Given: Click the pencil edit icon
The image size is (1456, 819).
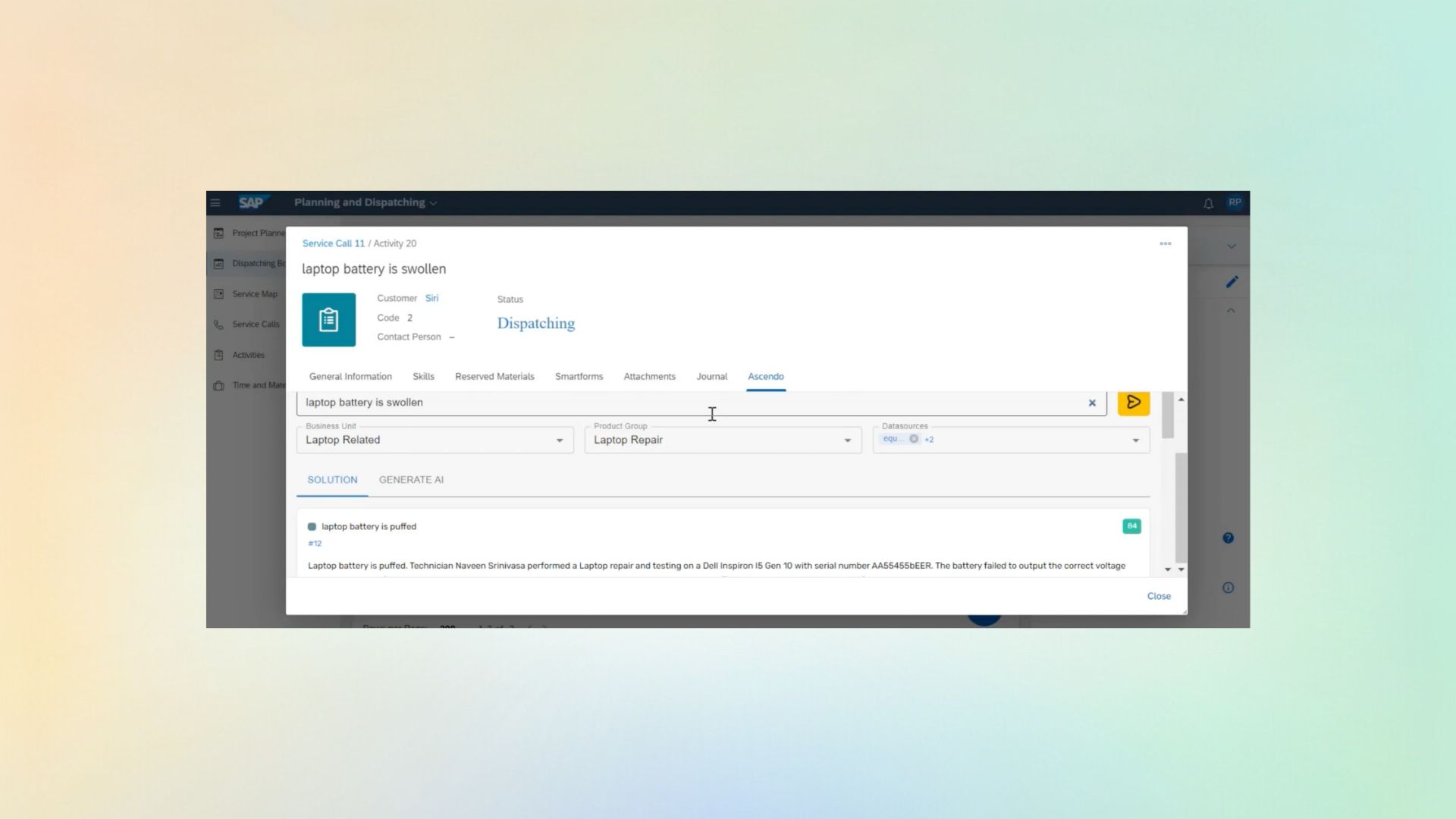Looking at the screenshot, I should click(1232, 282).
